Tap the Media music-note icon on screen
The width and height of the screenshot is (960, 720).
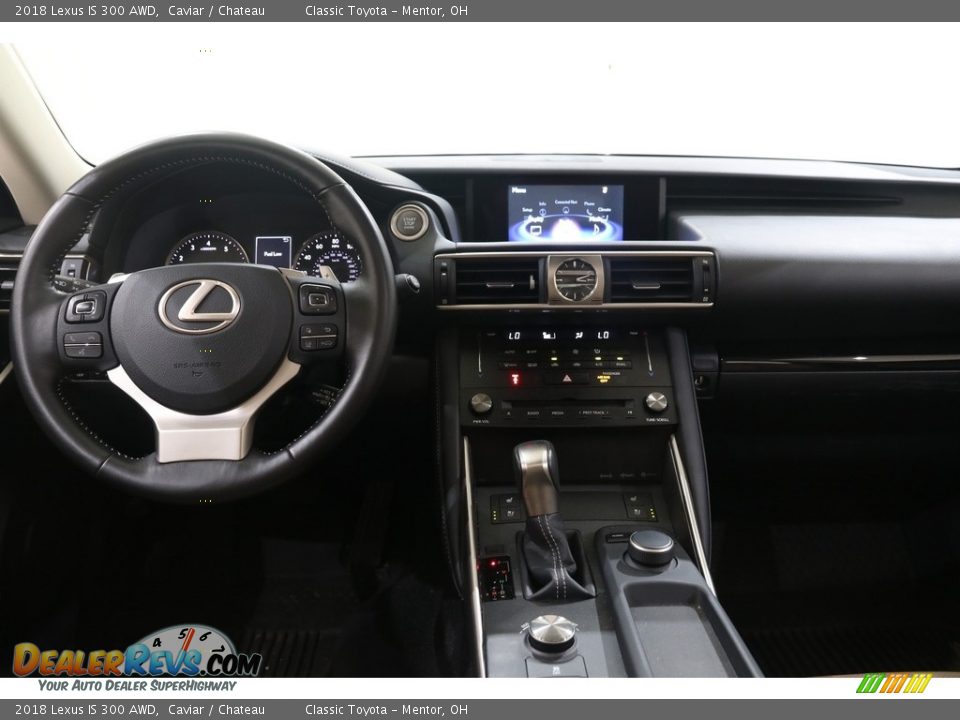click(x=596, y=229)
